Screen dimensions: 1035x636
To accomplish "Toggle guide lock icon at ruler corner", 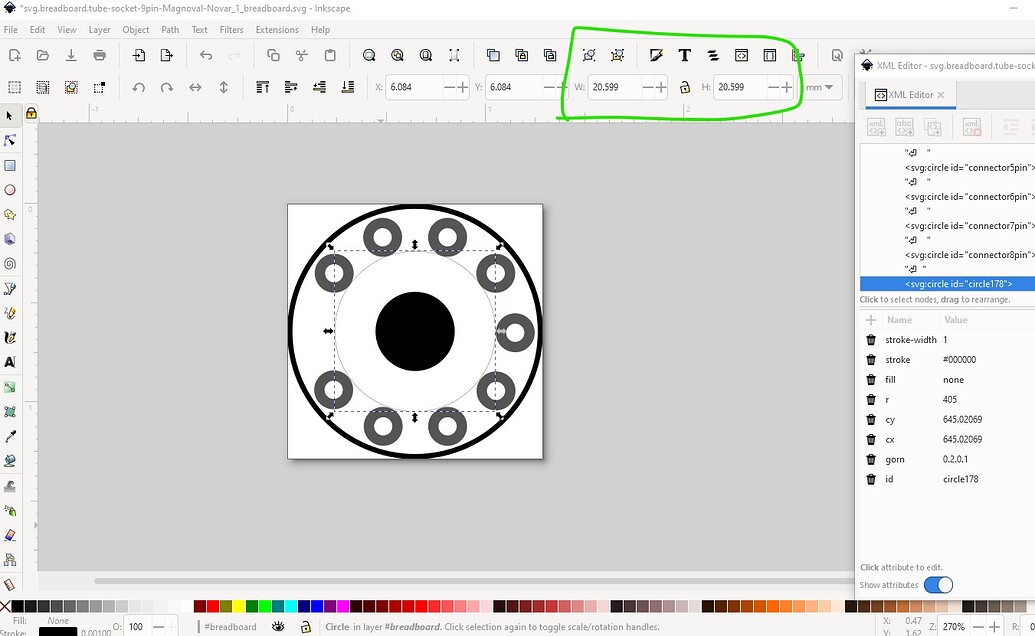I will (31, 113).
